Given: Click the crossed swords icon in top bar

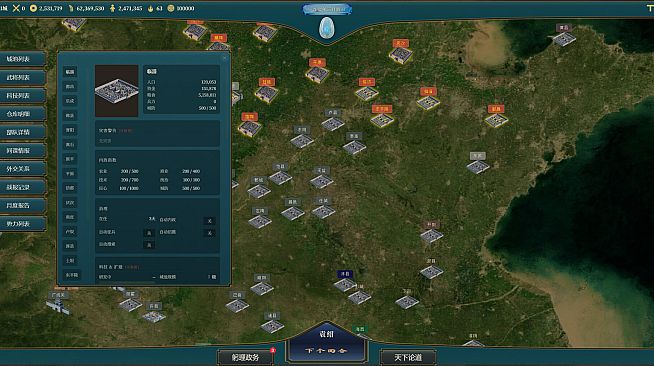Looking at the screenshot, I should coord(16,8).
